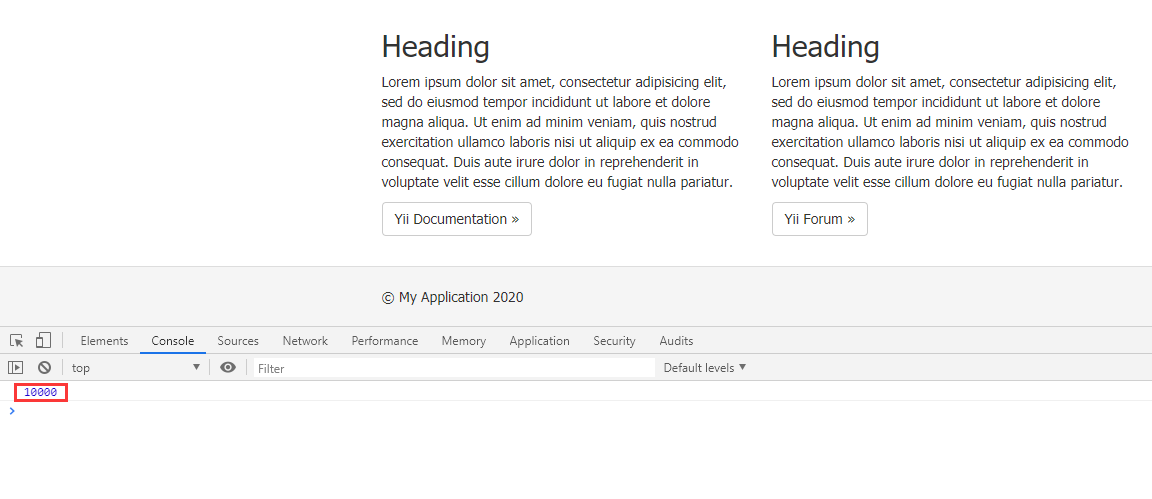Viewport: 1152px width, 499px height.
Task: Show the console sidebar panel
Action: [16, 368]
